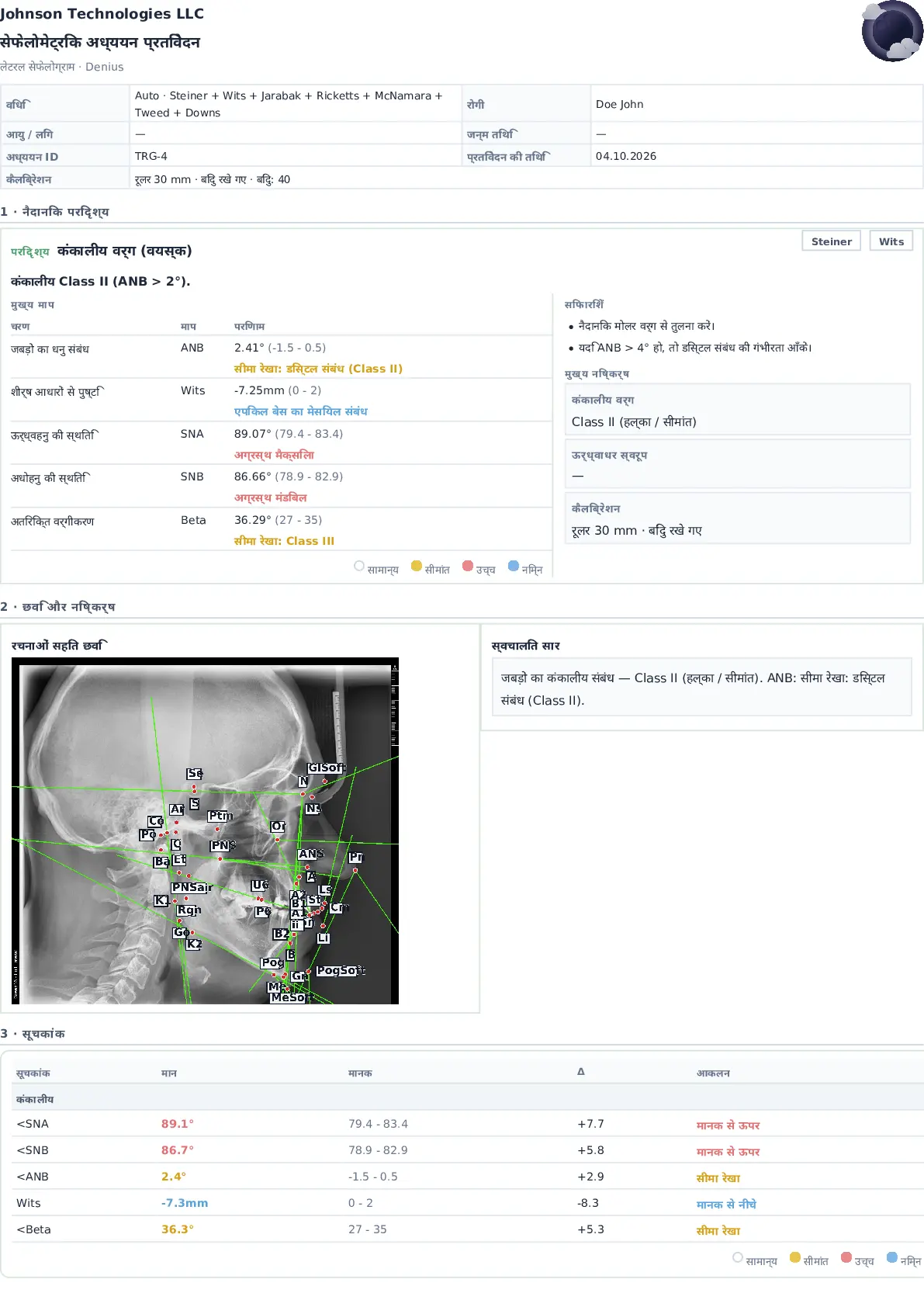
Task: Click the patient name "Doe John"
Action: pyautogui.click(x=620, y=104)
